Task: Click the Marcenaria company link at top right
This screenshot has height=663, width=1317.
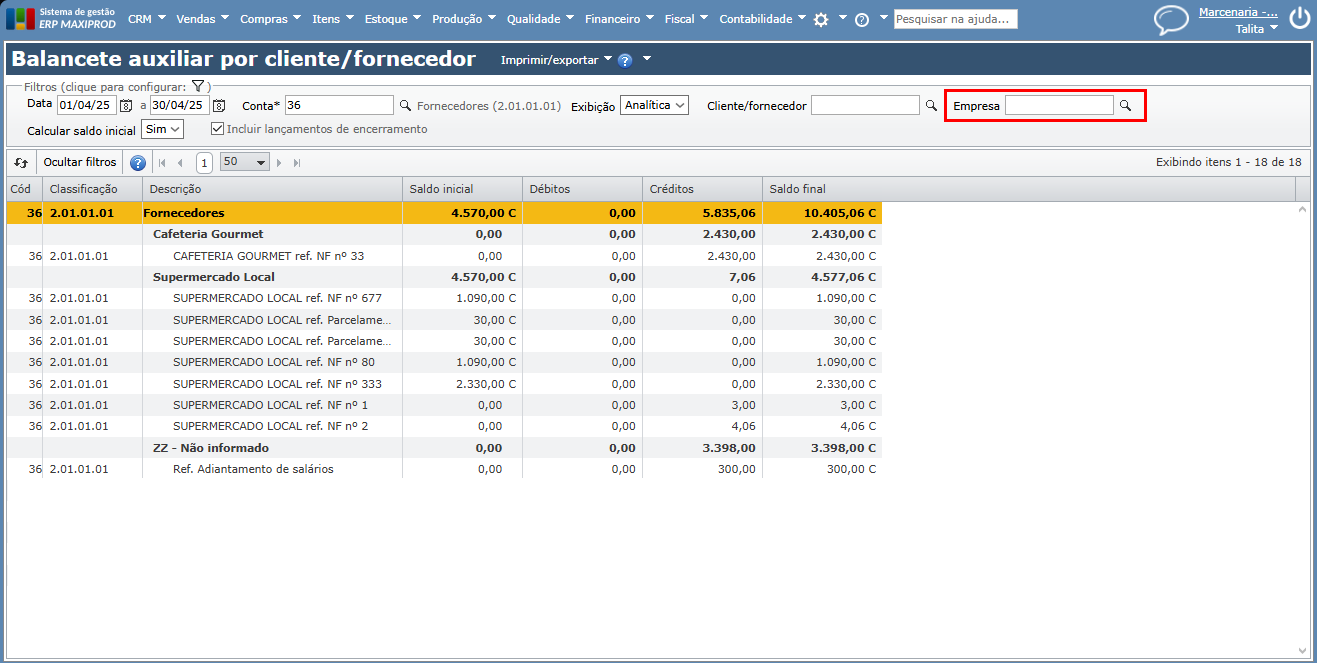Action: click(x=1238, y=12)
